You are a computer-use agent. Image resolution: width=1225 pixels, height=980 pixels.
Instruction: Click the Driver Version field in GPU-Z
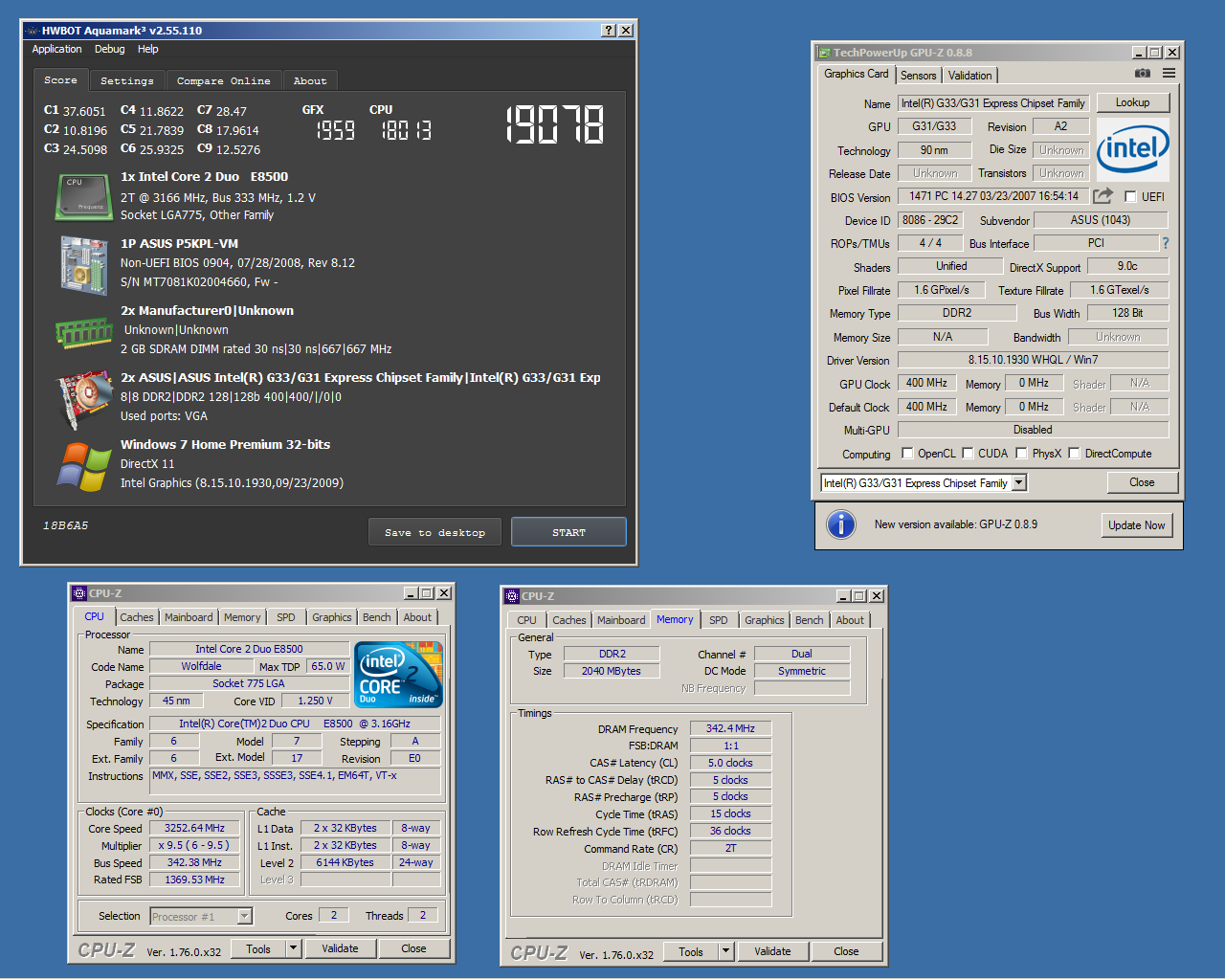pos(1034,360)
